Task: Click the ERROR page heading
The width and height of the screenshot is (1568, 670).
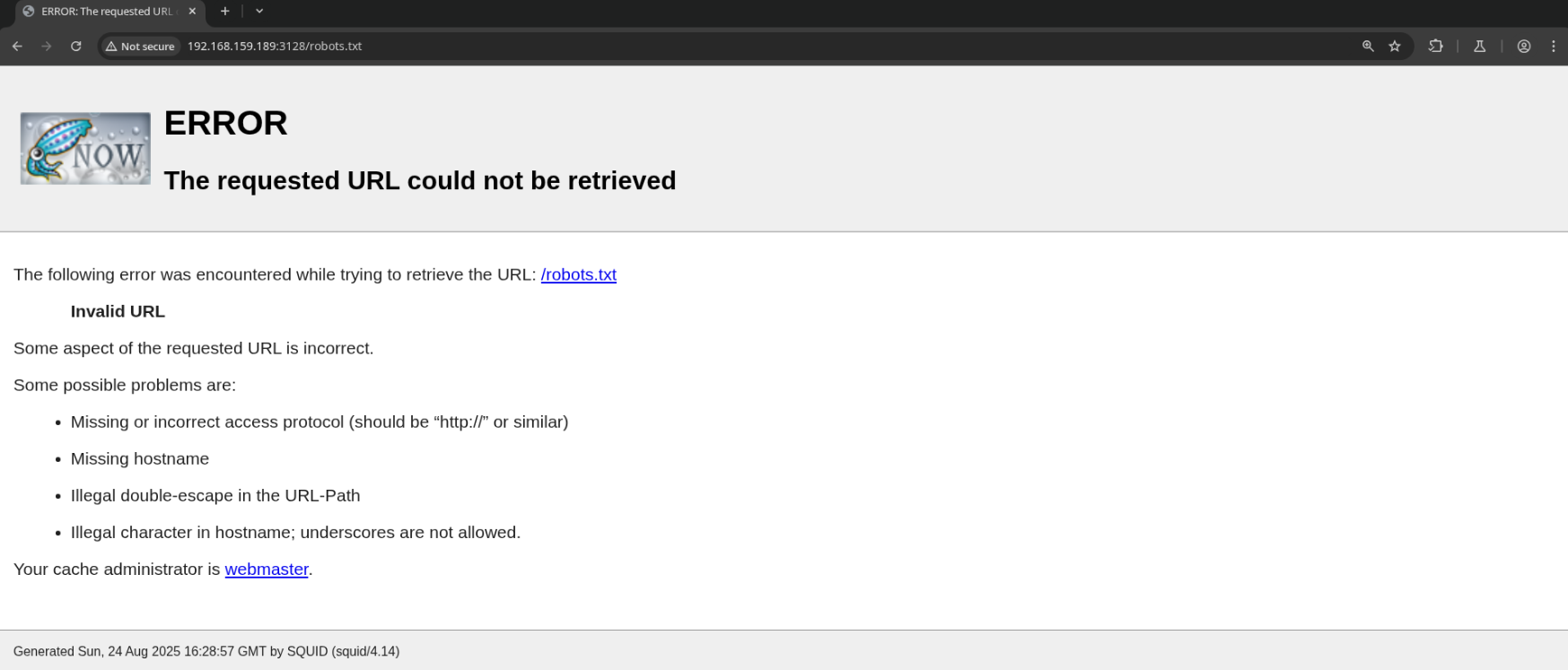Action: coord(226,123)
